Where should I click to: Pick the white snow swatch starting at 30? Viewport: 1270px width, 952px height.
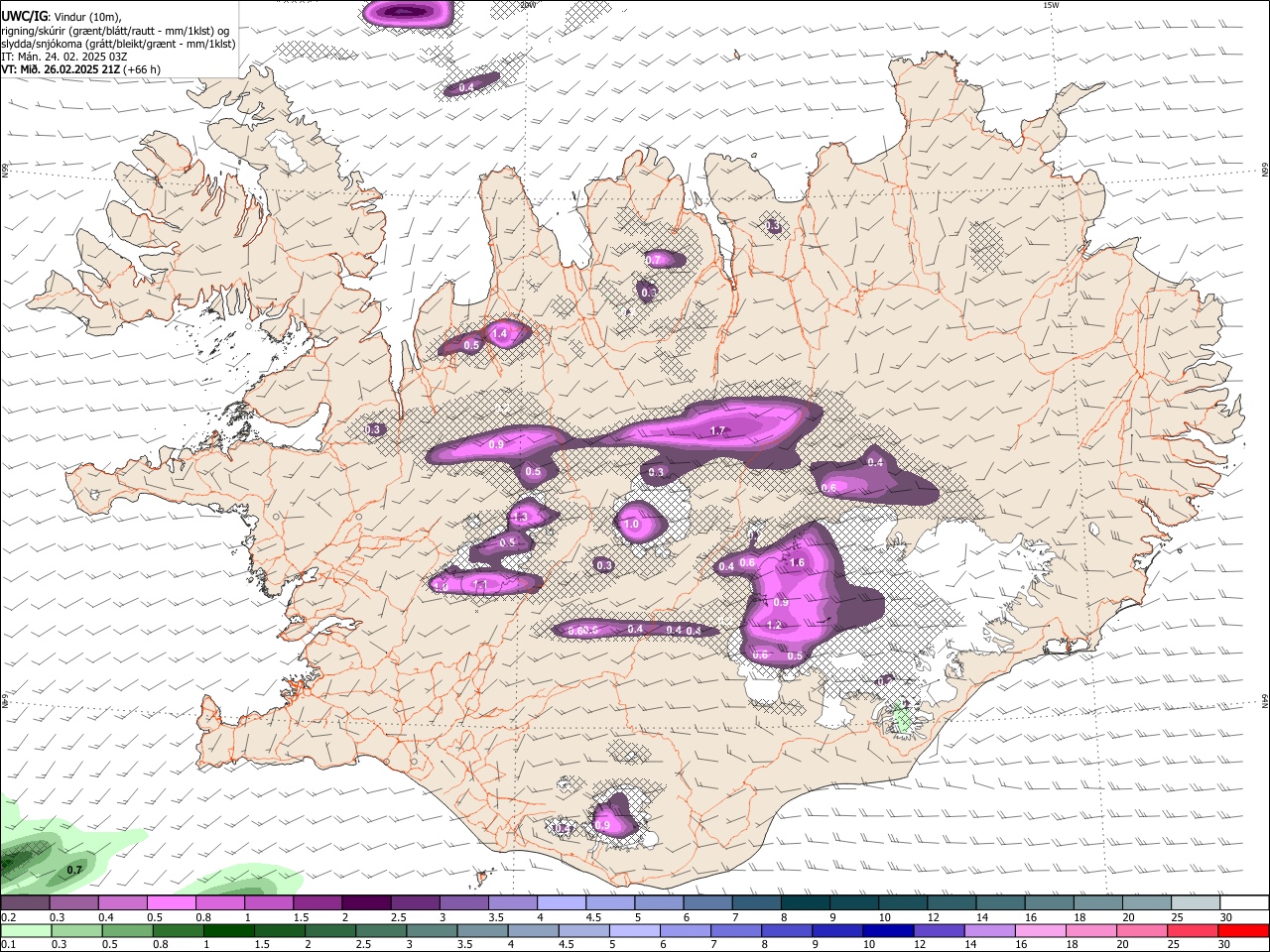click(x=1244, y=903)
